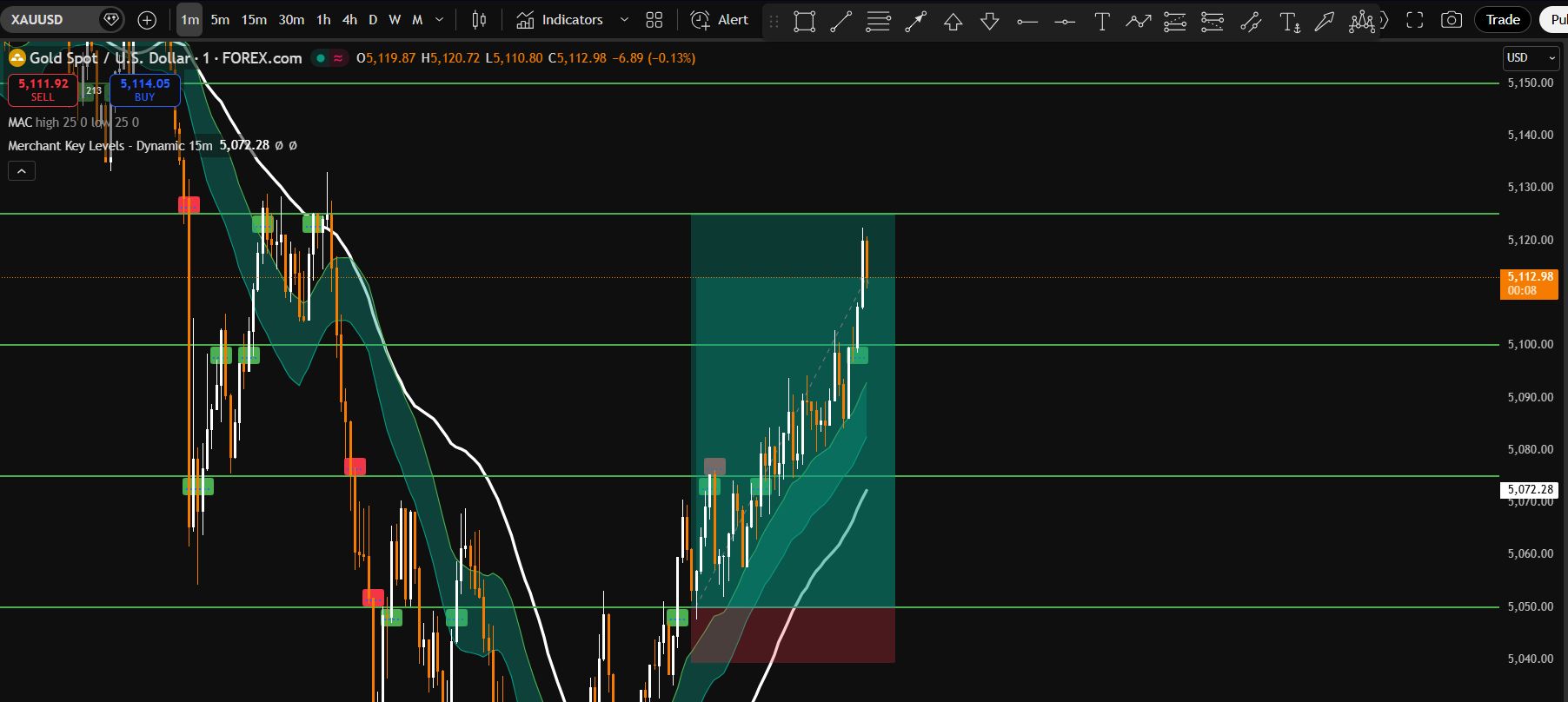Select the Text drawing tool
This screenshot has height=702, width=1568.
(1101, 21)
